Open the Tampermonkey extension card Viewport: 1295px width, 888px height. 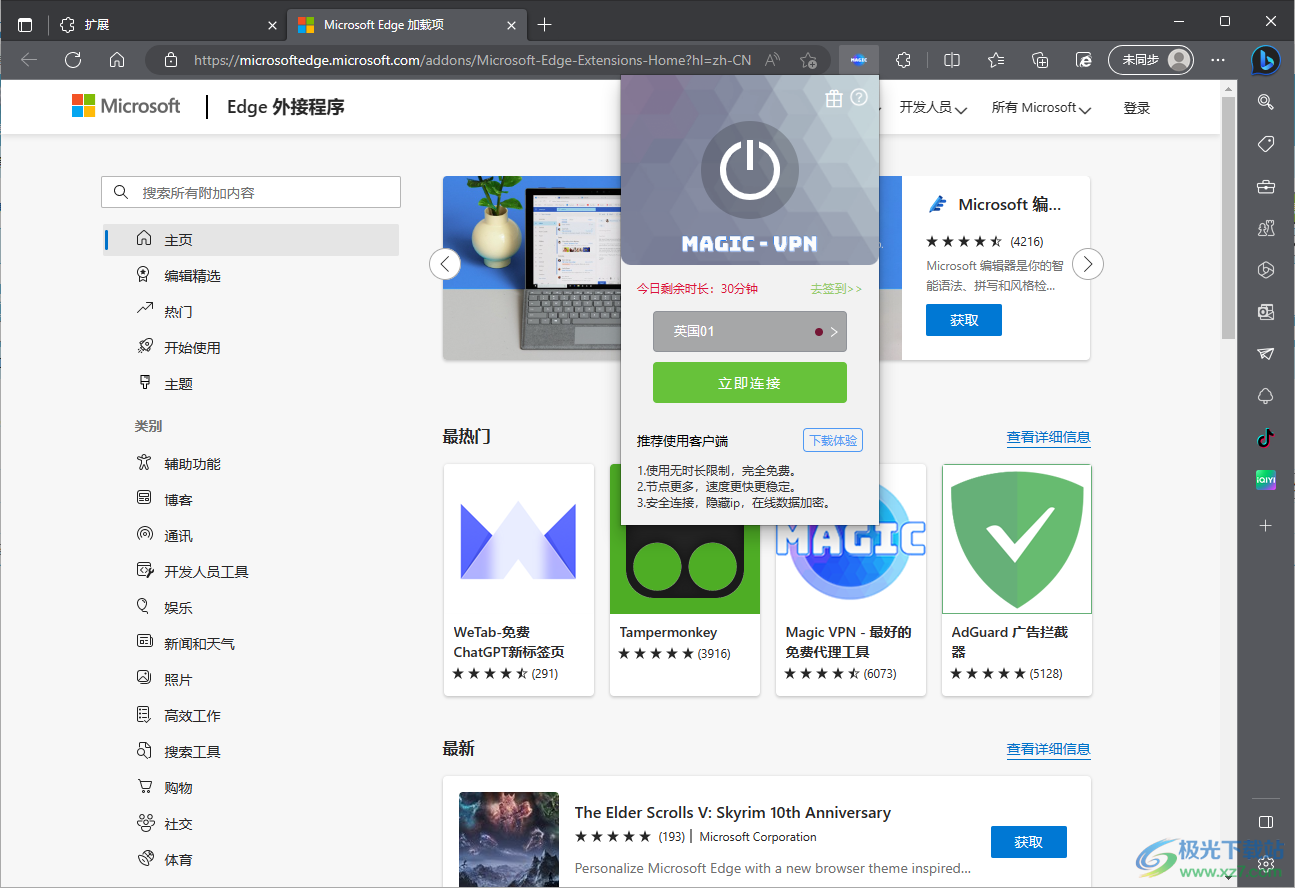point(685,580)
